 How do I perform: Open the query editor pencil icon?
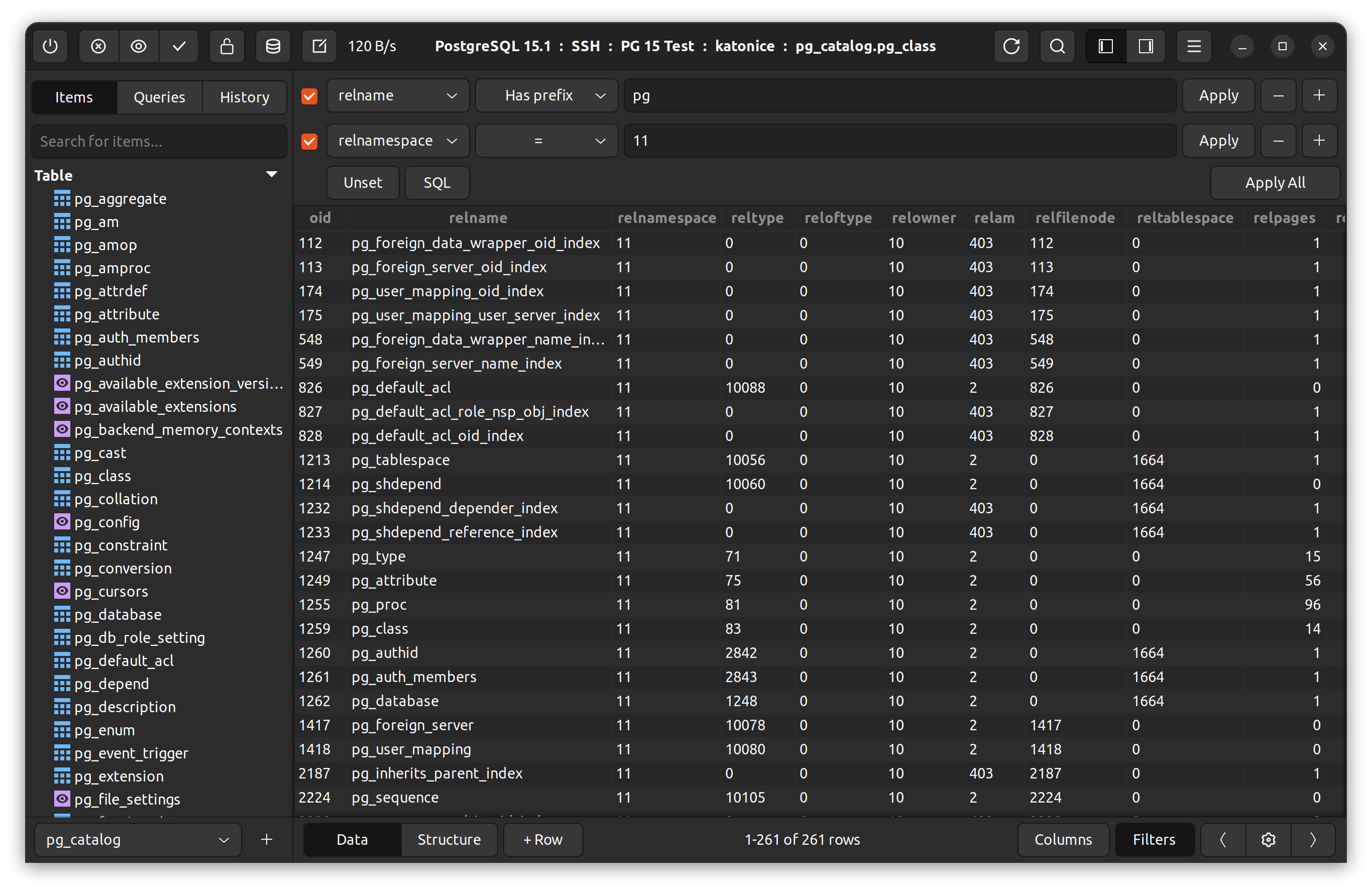point(319,46)
